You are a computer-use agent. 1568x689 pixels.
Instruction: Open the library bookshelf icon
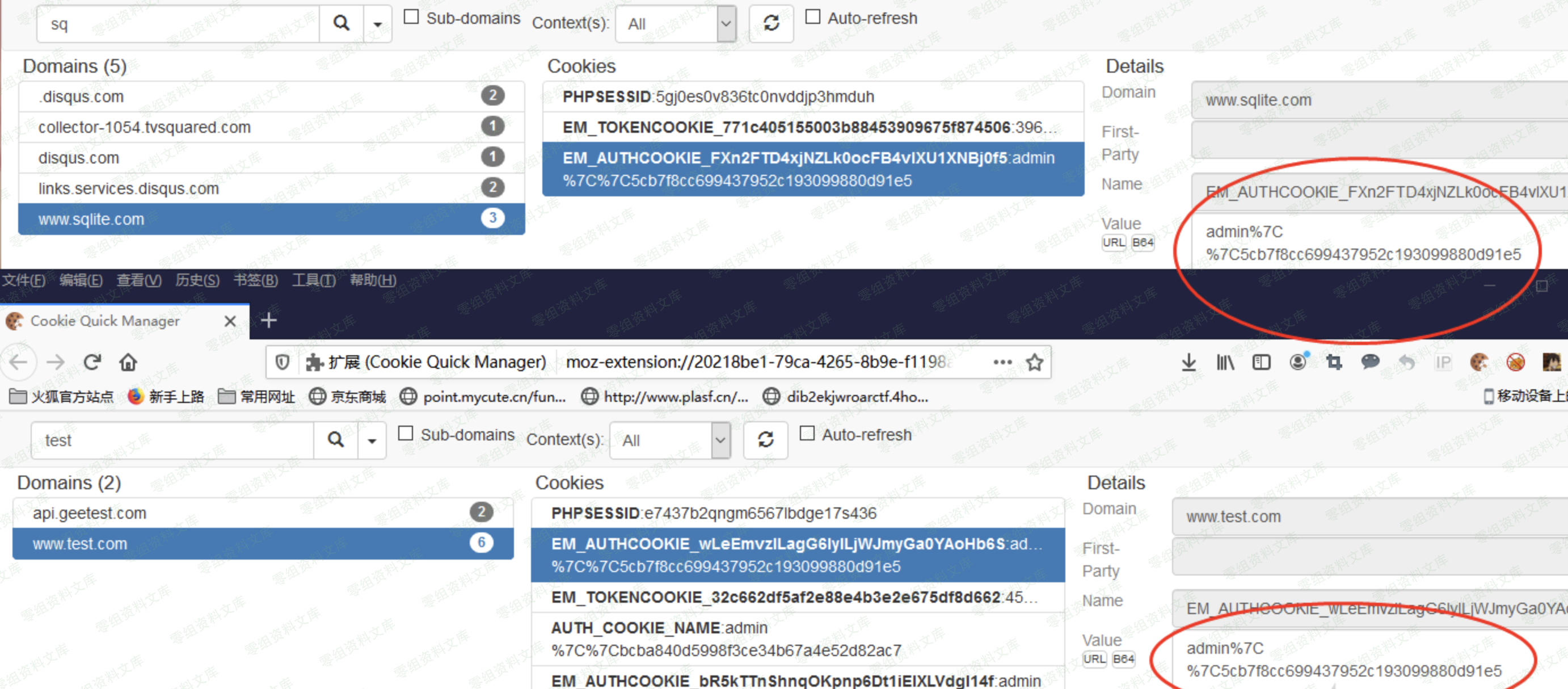[x=1225, y=363]
